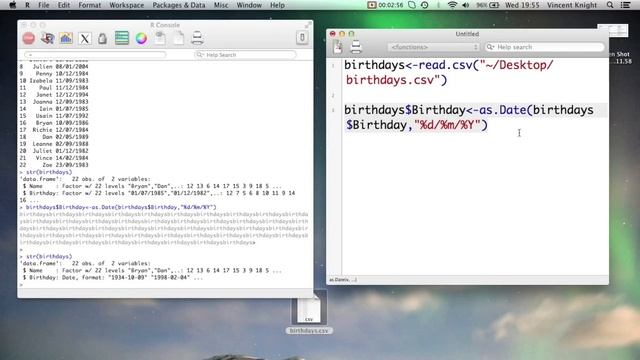Open the Help menu
This screenshot has width=640, height=360.
tap(277, 5)
